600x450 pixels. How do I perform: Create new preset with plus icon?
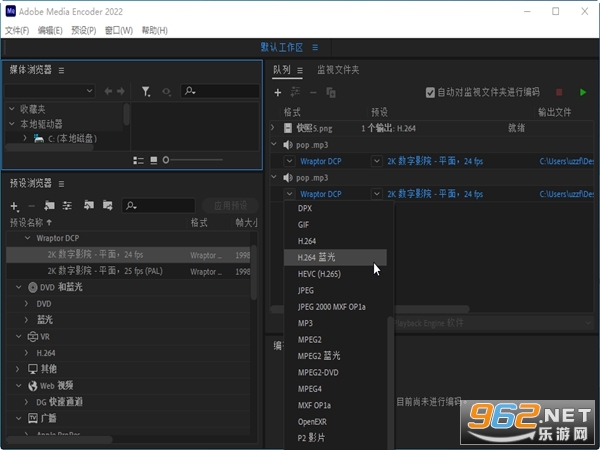pos(15,206)
